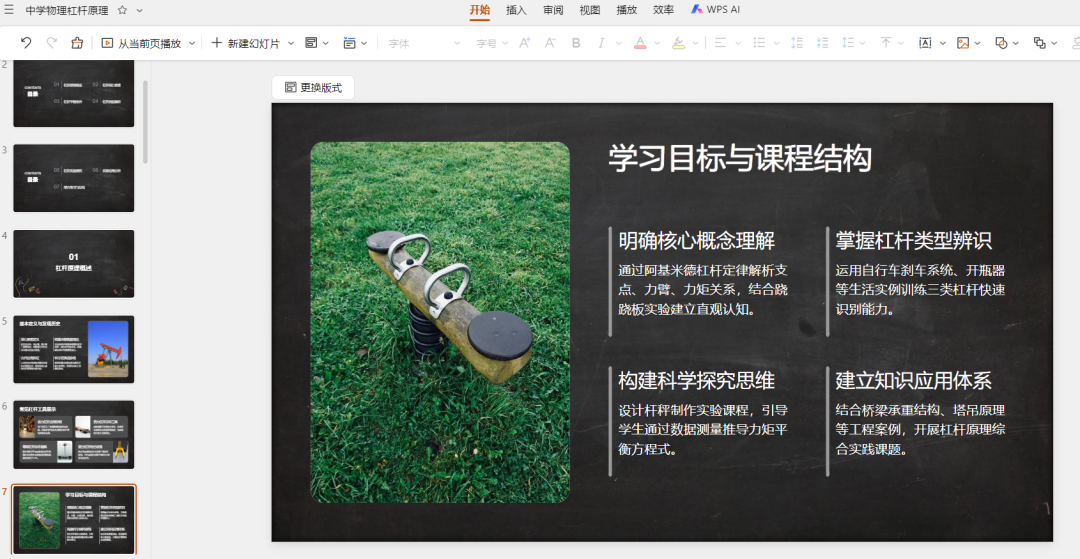Click the slide panel vertical scrollbar
The image size is (1080, 559).
[x=145, y=122]
